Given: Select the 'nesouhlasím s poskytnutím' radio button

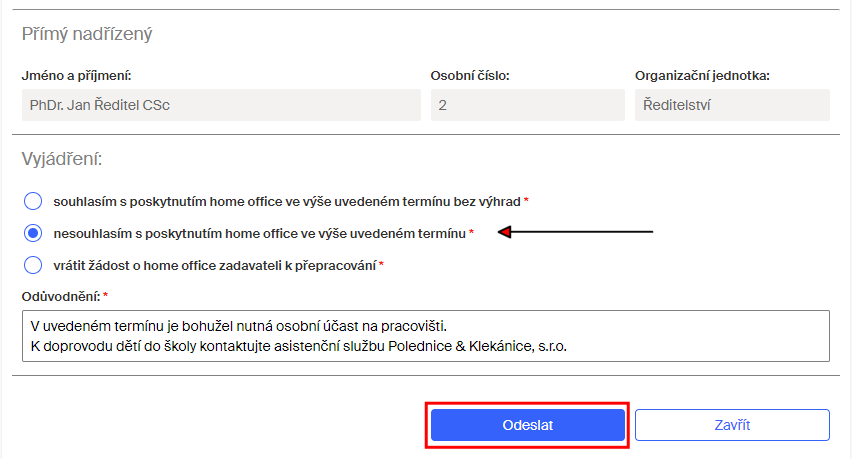Looking at the screenshot, I should tap(33, 233).
